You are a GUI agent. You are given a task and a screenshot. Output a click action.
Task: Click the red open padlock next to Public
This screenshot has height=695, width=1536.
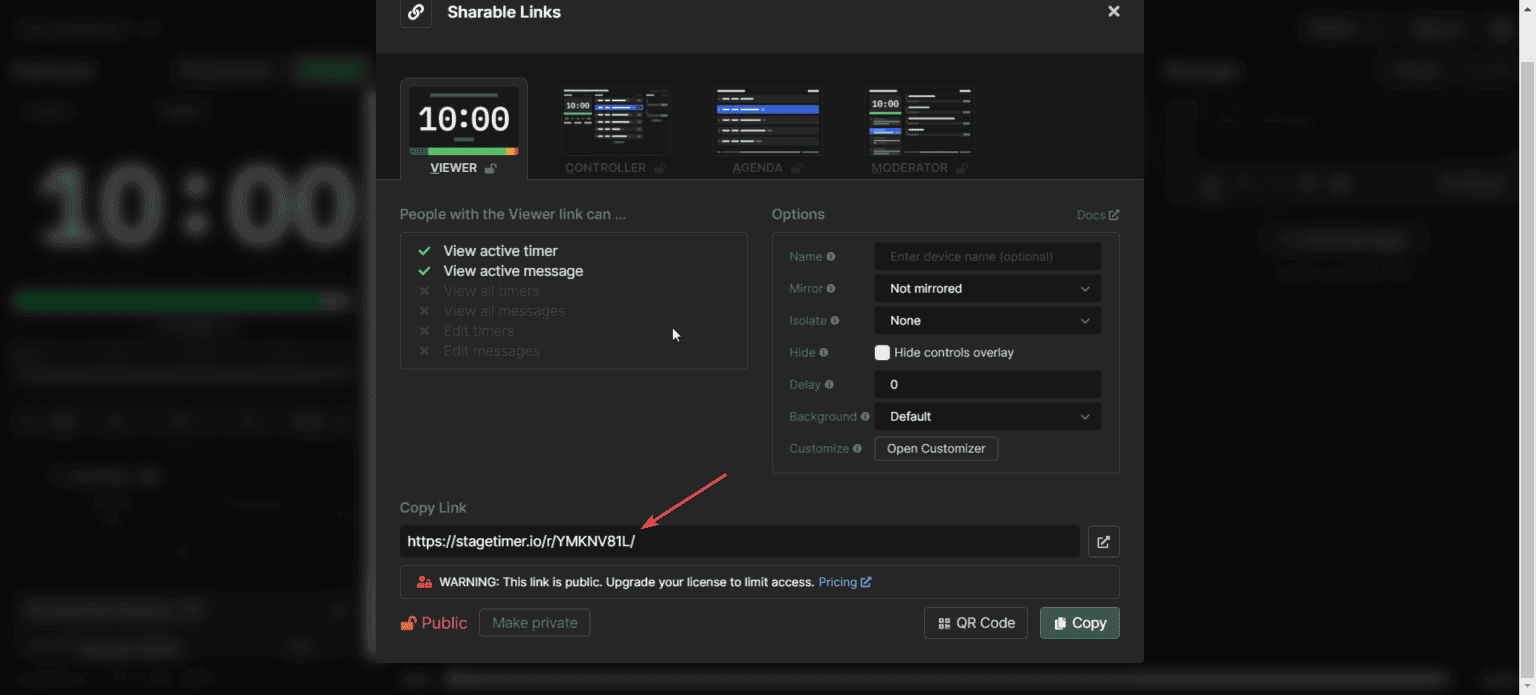[x=409, y=622]
